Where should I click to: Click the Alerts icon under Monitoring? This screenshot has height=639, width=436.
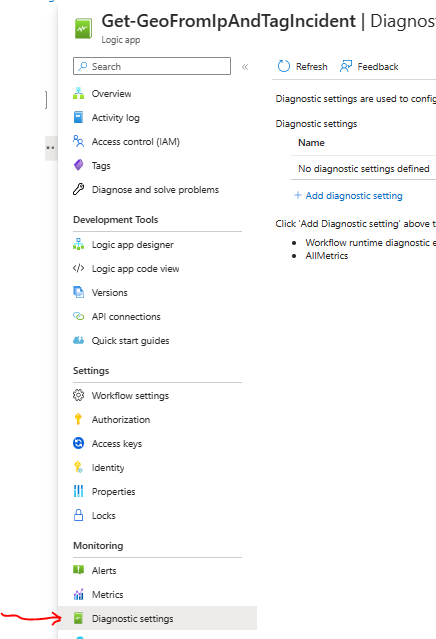point(78,570)
